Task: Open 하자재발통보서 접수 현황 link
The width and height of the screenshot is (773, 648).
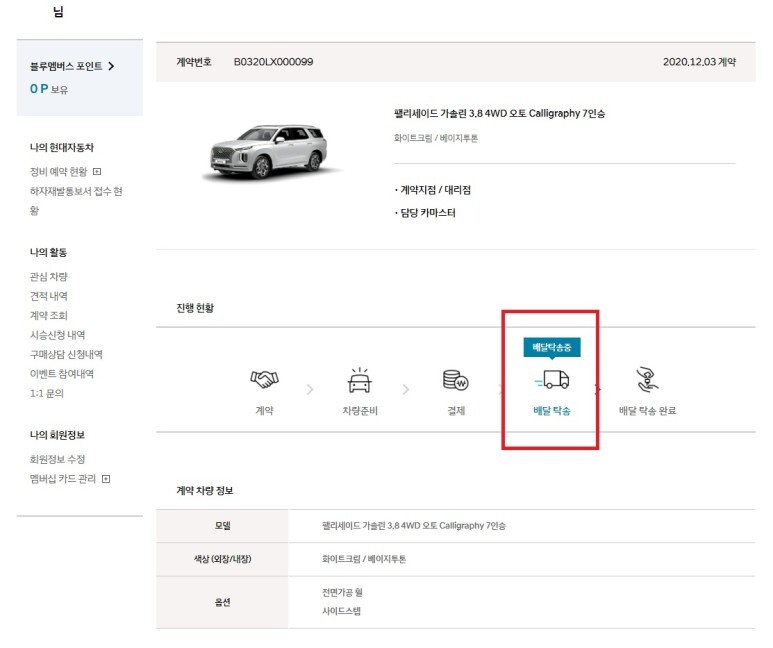Action: click(x=76, y=201)
